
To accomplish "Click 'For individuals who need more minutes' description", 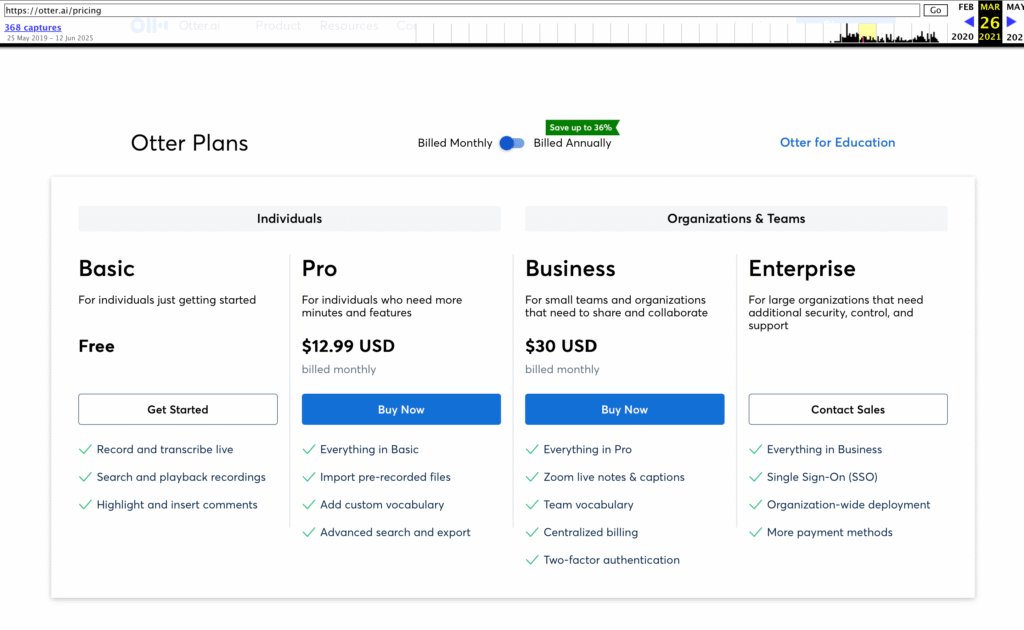I will [x=382, y=306].
